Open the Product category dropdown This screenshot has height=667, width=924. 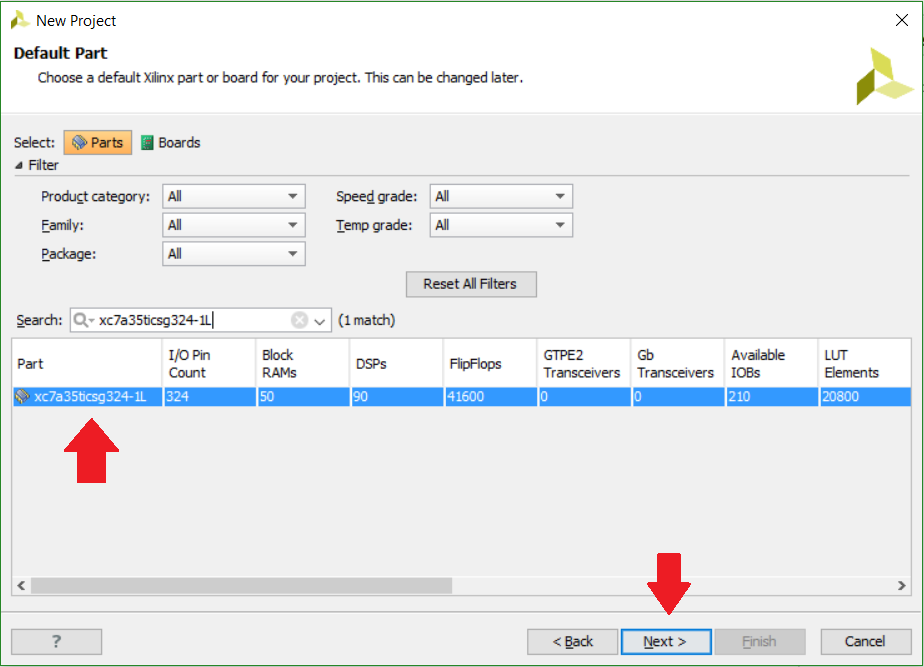point(233,196)
